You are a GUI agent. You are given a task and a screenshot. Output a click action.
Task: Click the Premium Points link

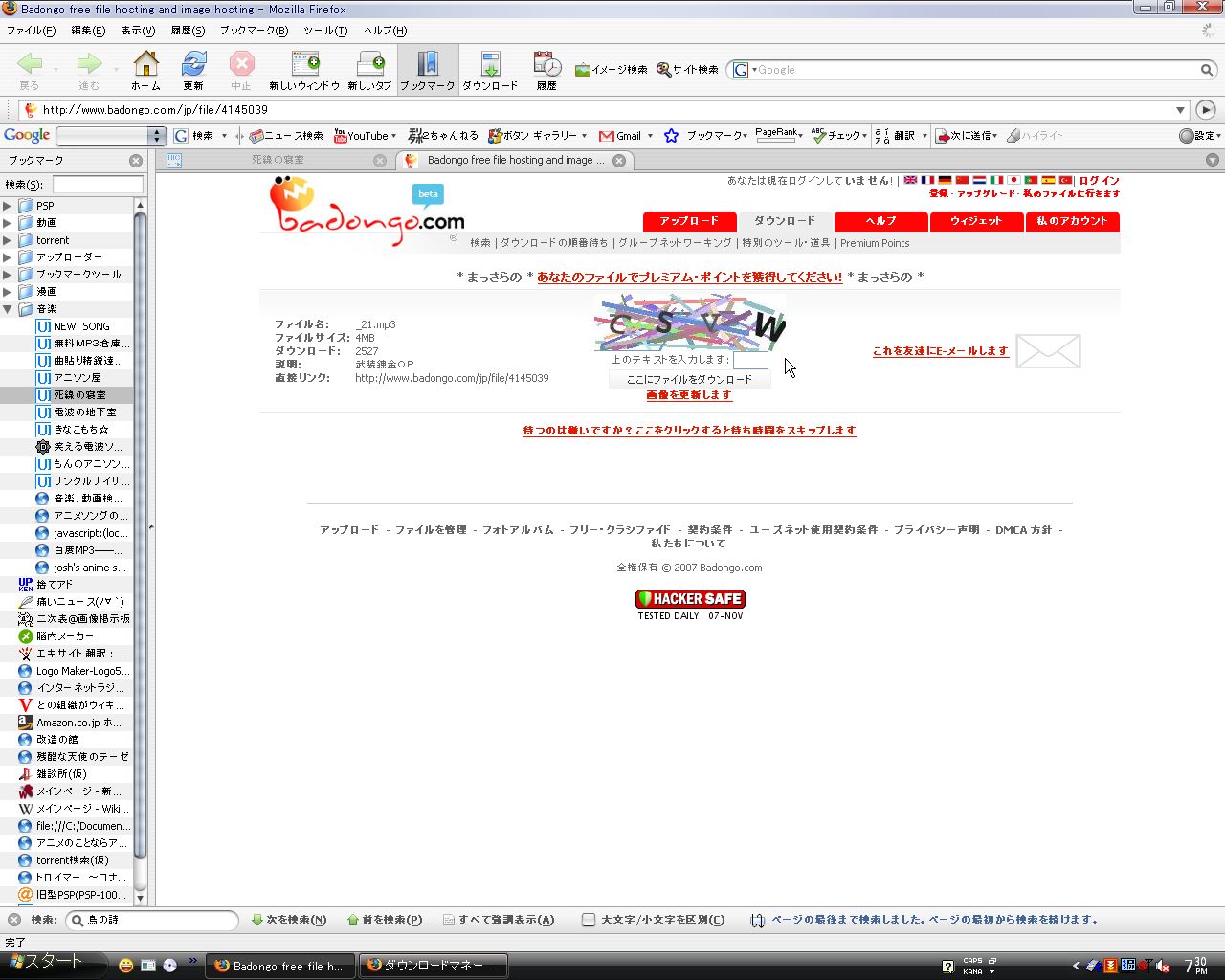[x=875, y=243]
